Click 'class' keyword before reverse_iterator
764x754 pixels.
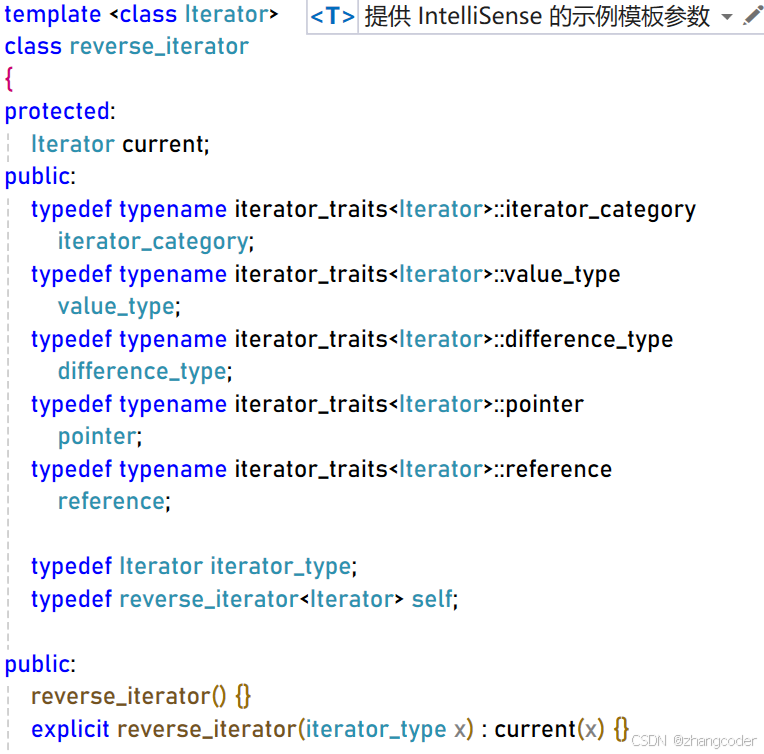(33, 47)
